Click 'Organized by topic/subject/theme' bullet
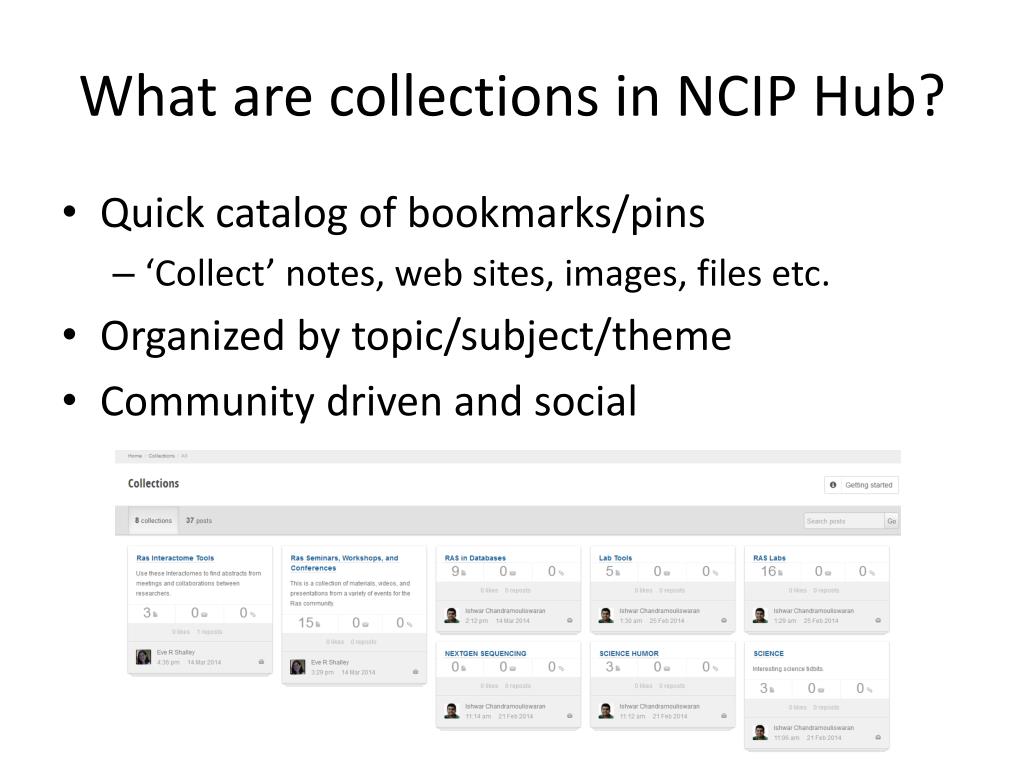This screenshot has height=768, width=1024. click(415, 336)
